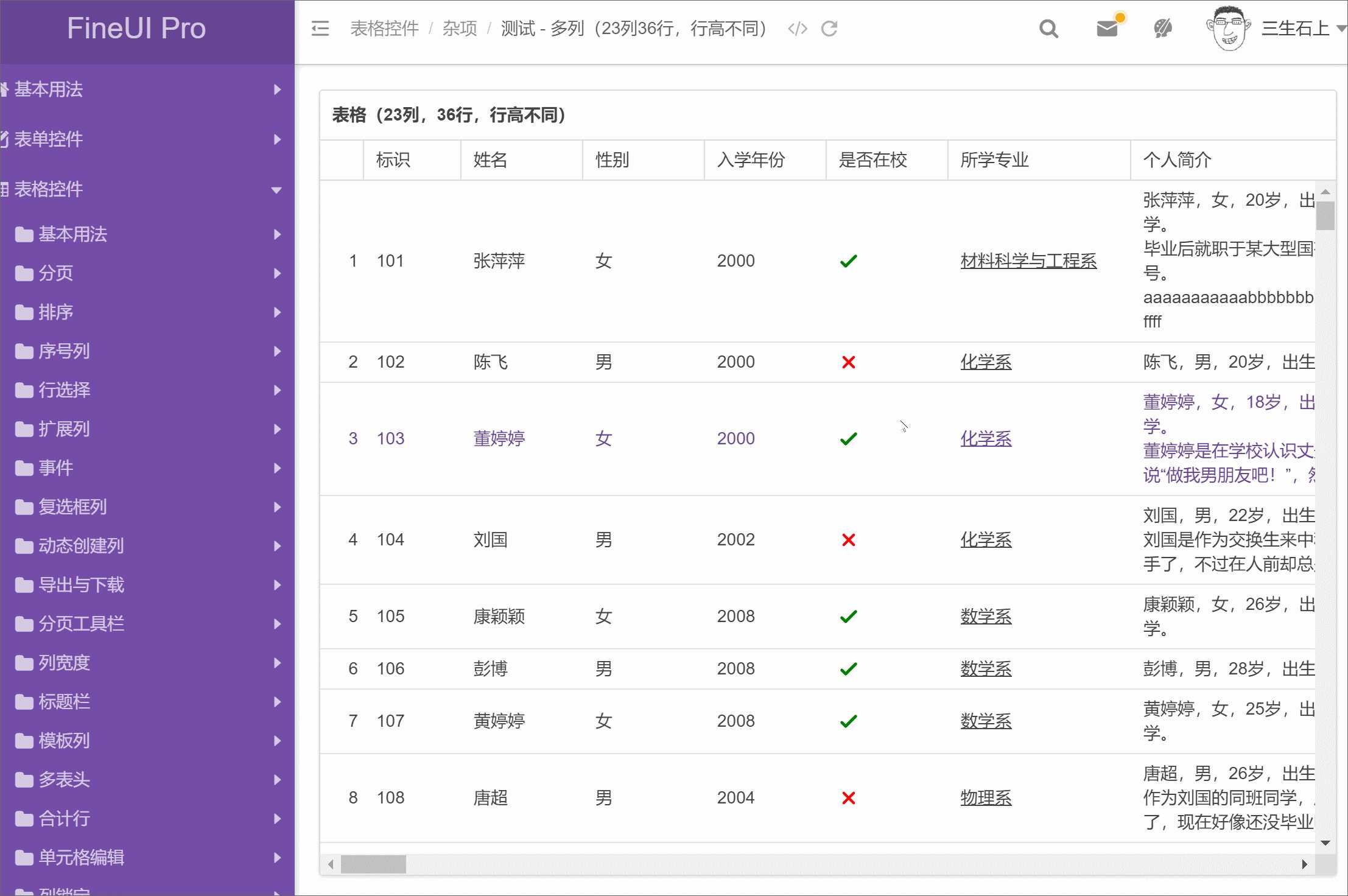Viewport: 1348px width, 896px height.
Task: Click 物理系 link in 唐超 row
Action: click(x=986, y=798)
